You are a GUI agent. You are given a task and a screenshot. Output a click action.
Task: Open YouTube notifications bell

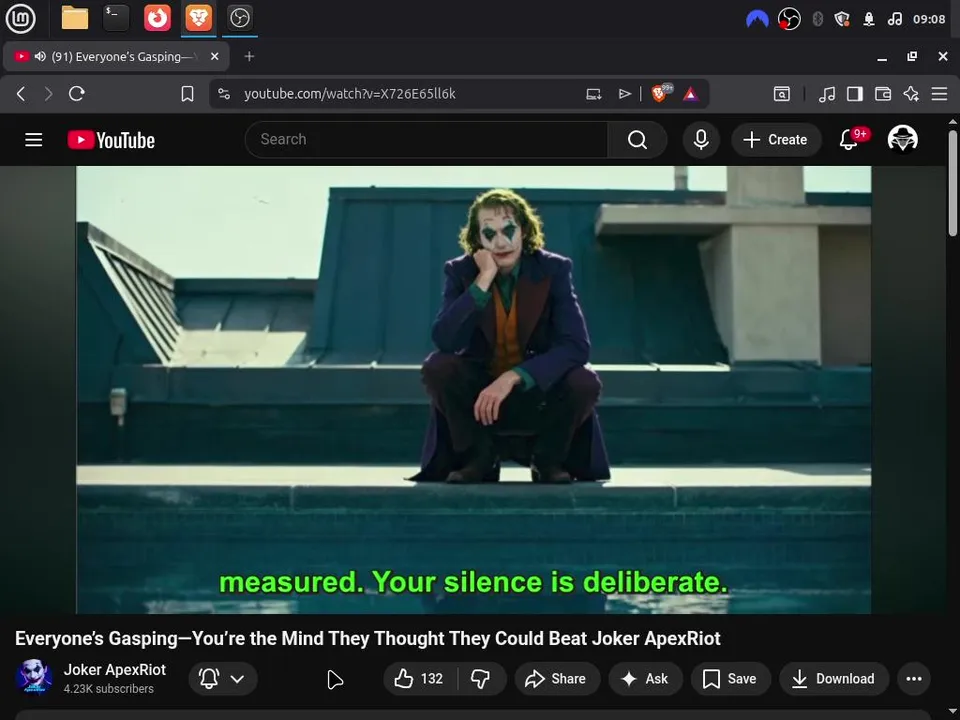[849, 140]
